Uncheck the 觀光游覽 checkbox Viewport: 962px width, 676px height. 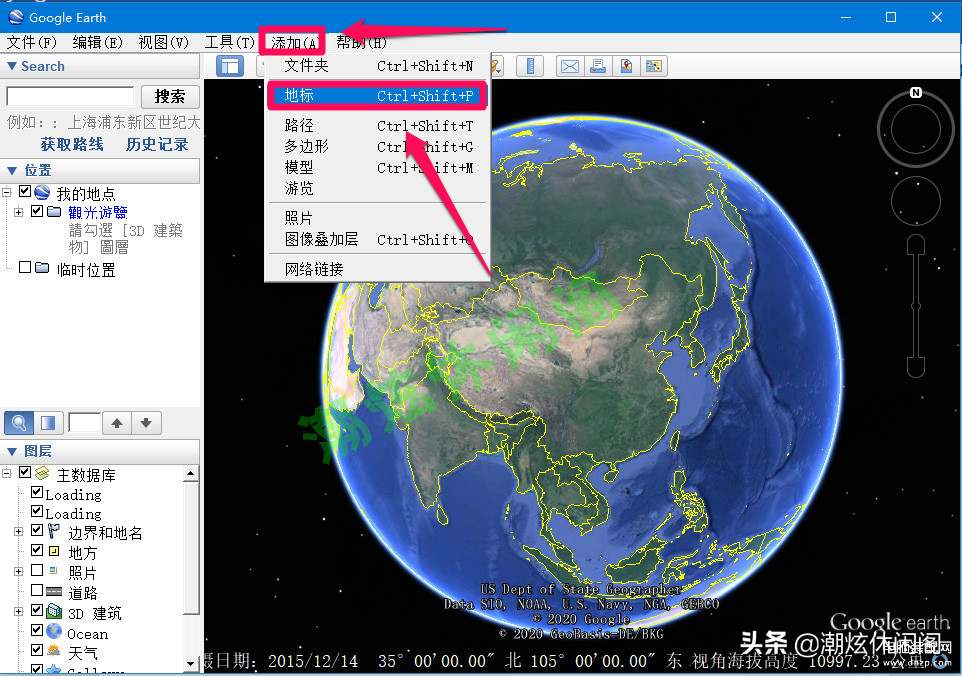tap(37, 211)
